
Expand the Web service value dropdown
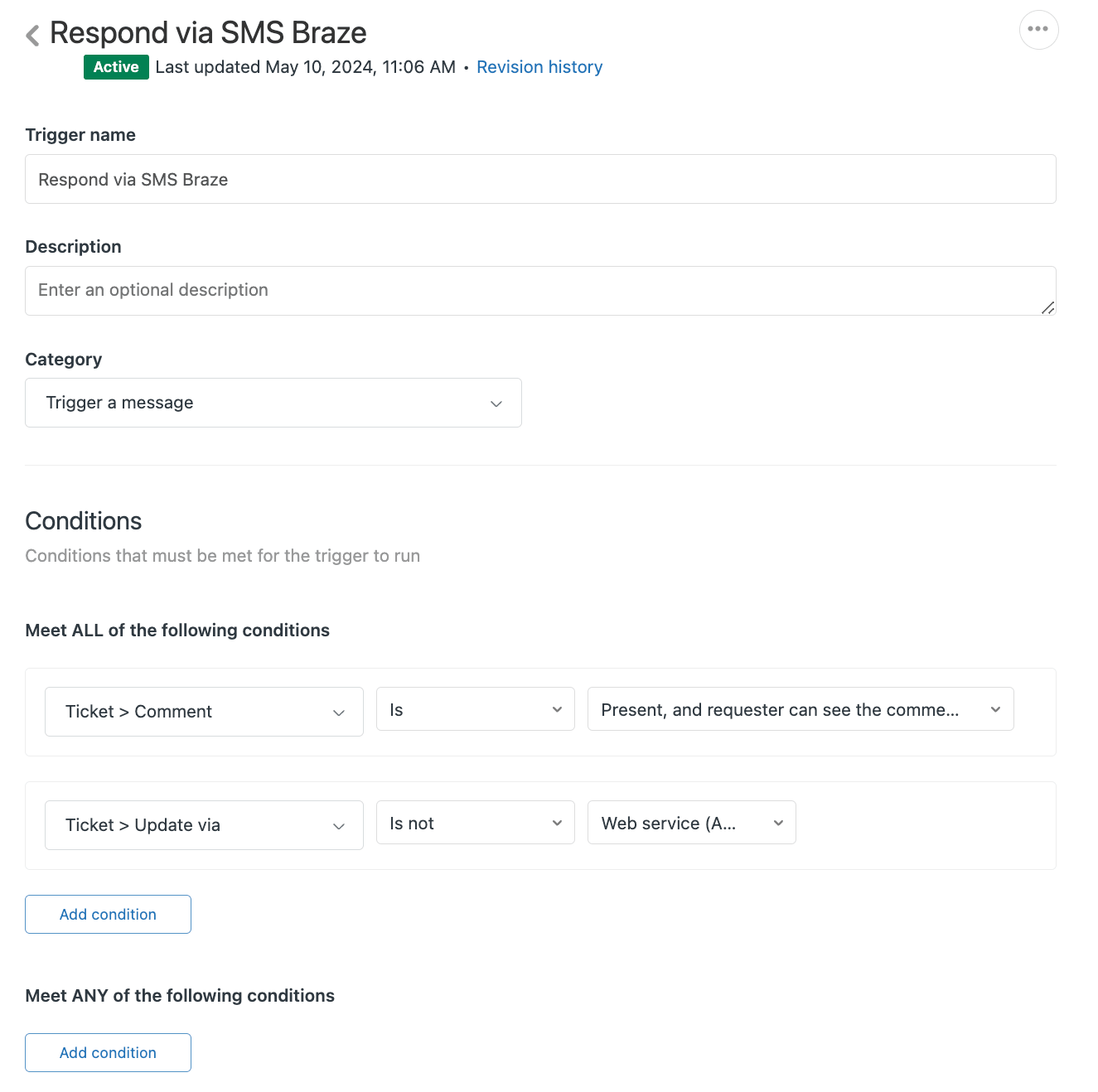(x=691, y=824)
